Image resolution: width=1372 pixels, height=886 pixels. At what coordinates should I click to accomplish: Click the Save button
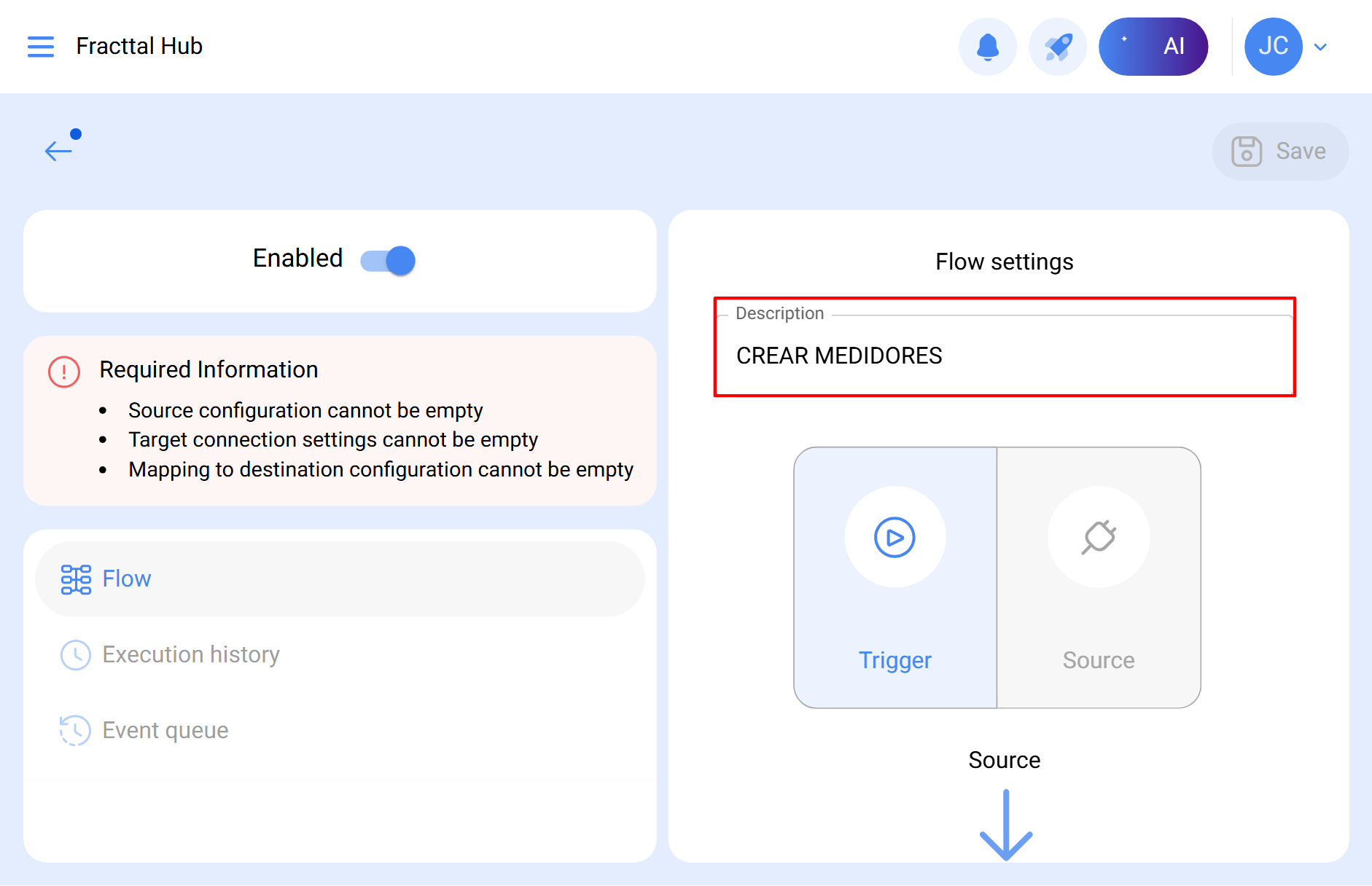[x=1279, y=152]
